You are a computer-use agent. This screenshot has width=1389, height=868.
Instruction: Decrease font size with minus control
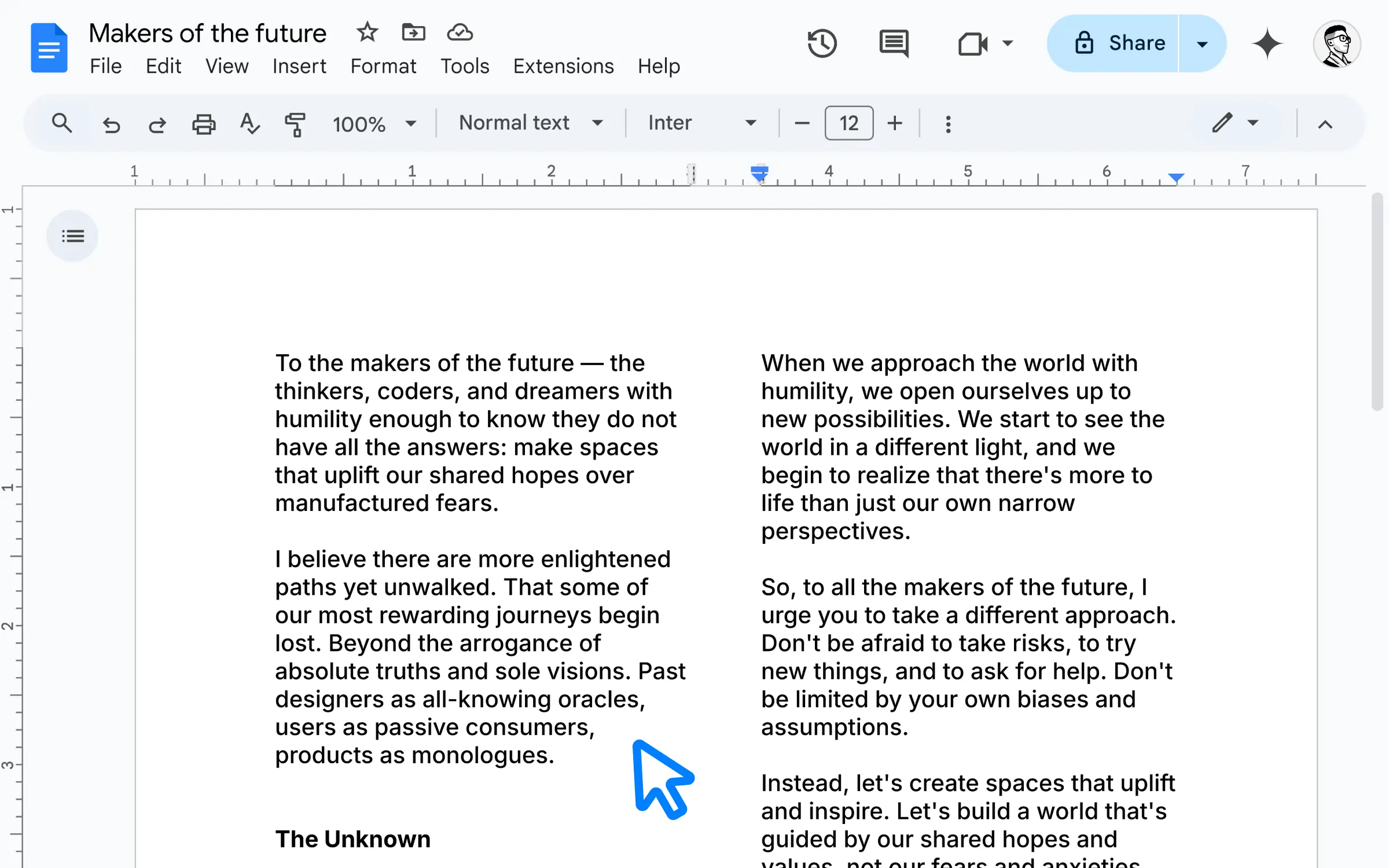tap(801, 123)
